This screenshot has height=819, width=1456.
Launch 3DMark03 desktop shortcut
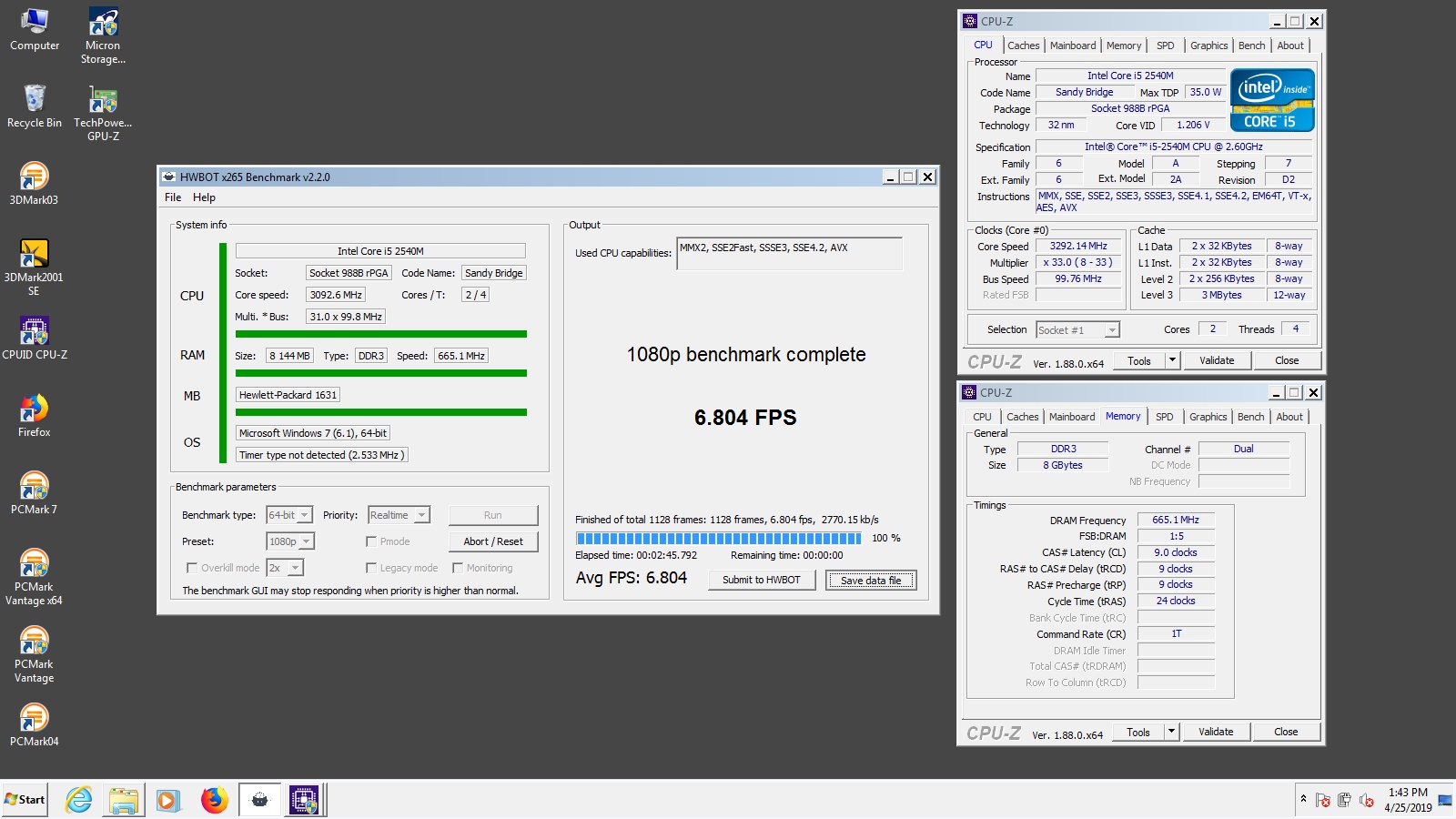pos(34,184)
